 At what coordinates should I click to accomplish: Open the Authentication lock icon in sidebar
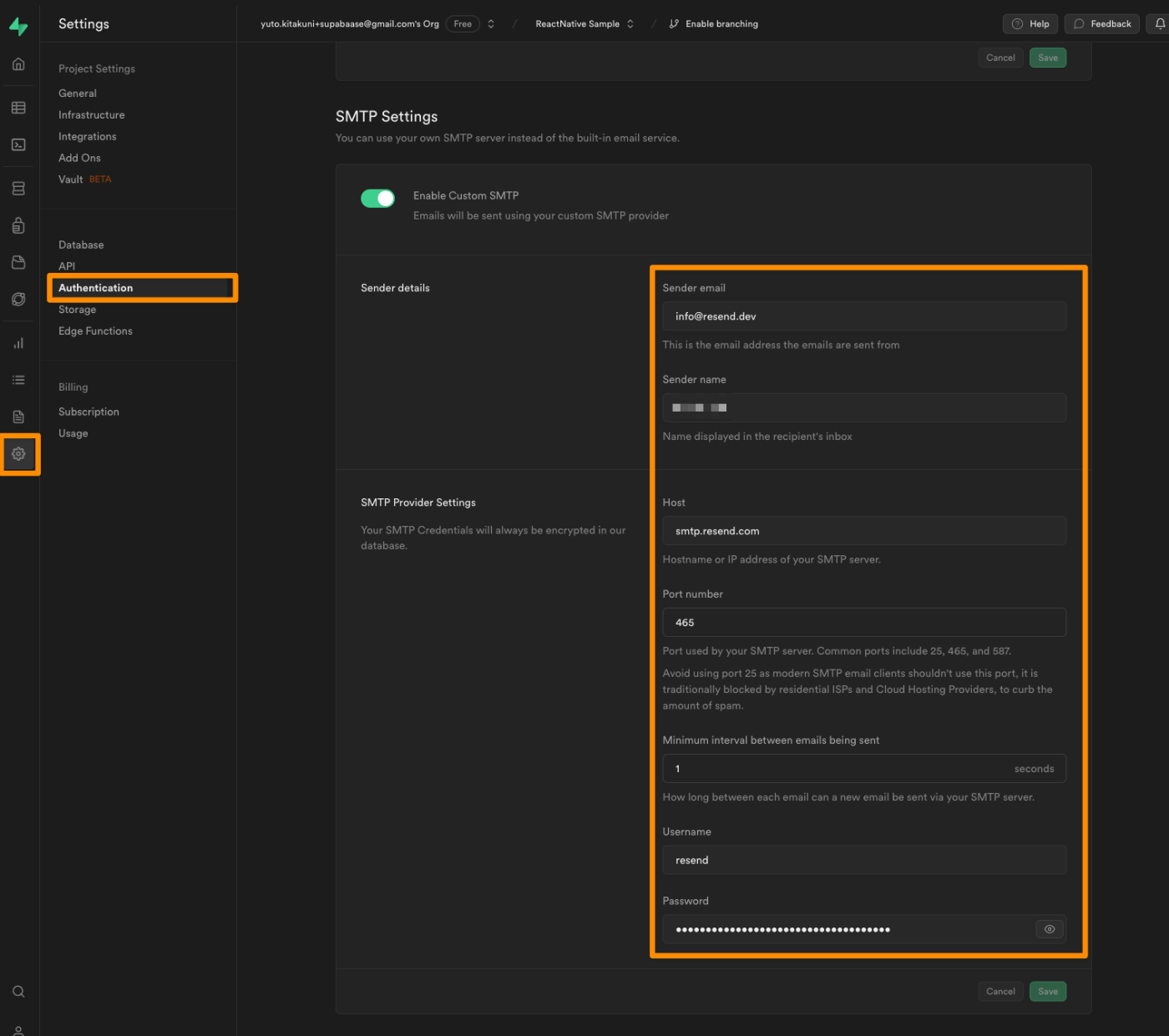coord(18,225)
